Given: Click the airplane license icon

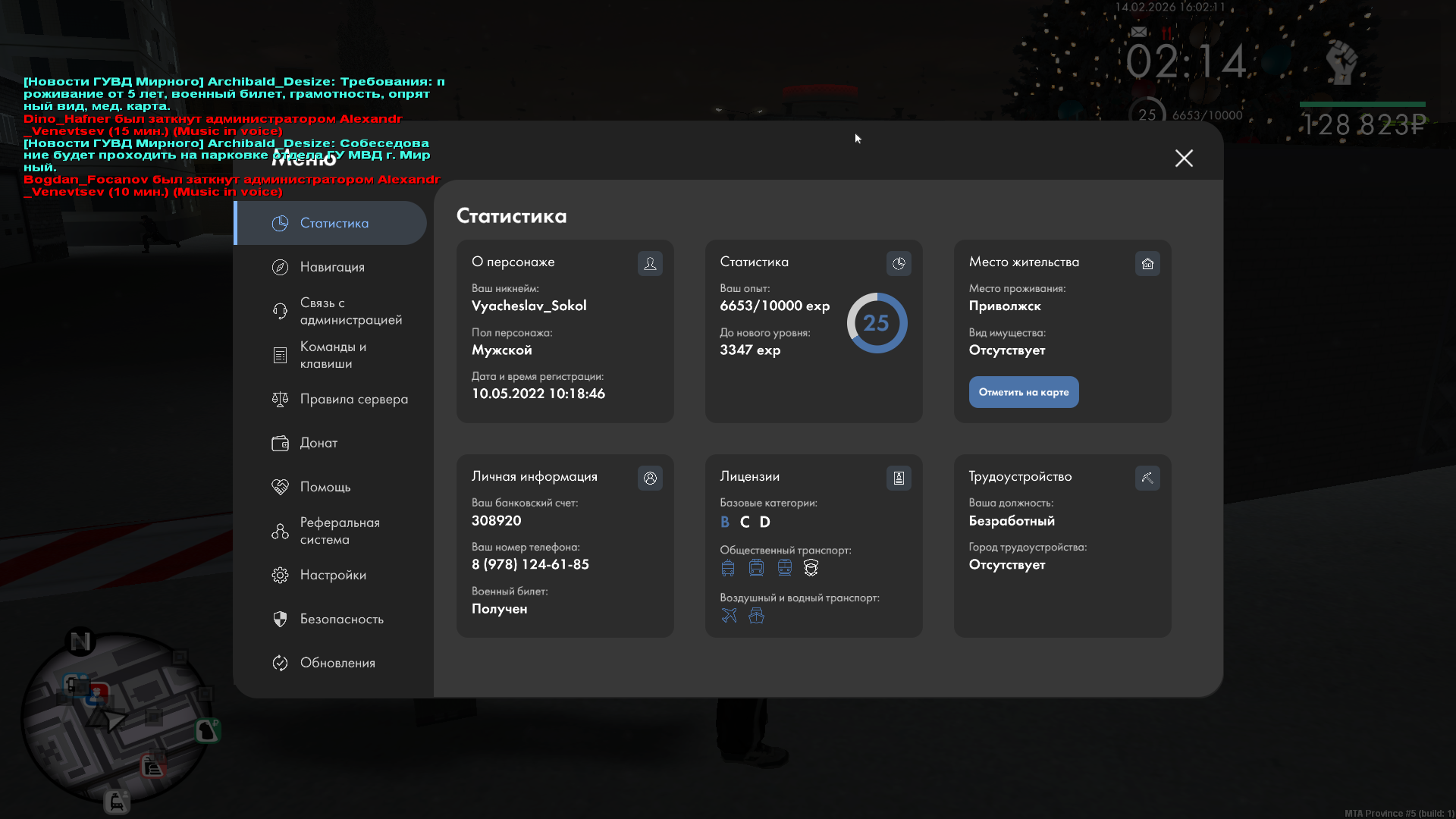Looking at the screenshot, I should pos(729,615).
